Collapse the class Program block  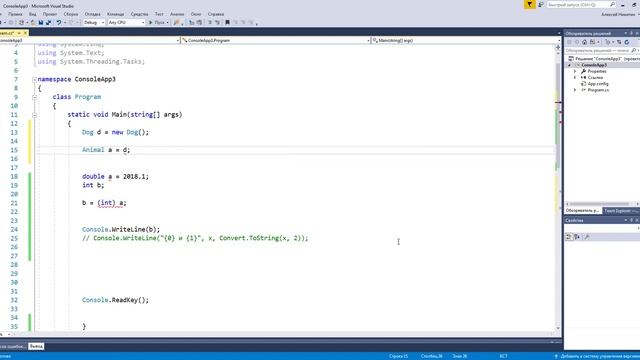click(x=35, y=97)
